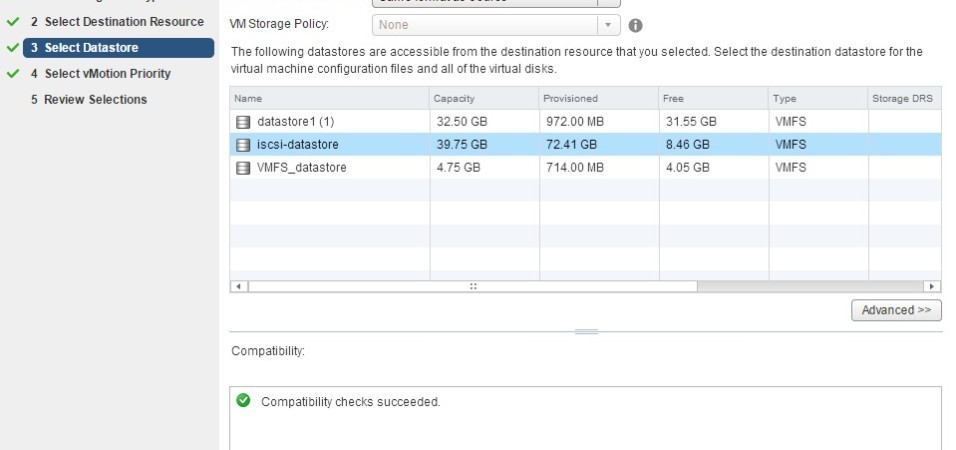Select the iscsi-datastore row name
The height and width of the screenshot is (450, 956).
[x=298, y=145]
